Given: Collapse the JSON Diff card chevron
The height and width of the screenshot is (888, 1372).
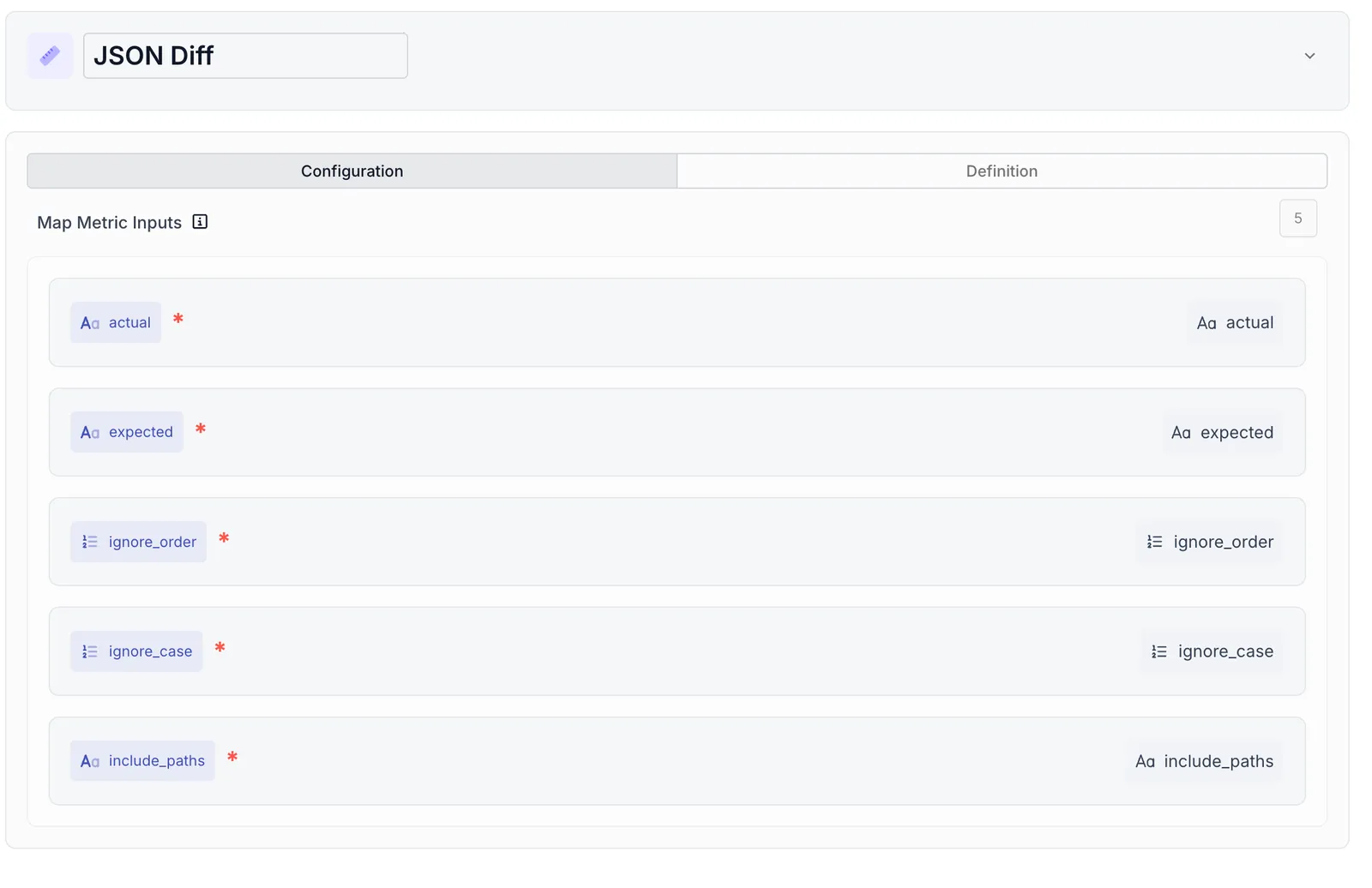Looking at the screenshot, I should [x=1309, y=56].
